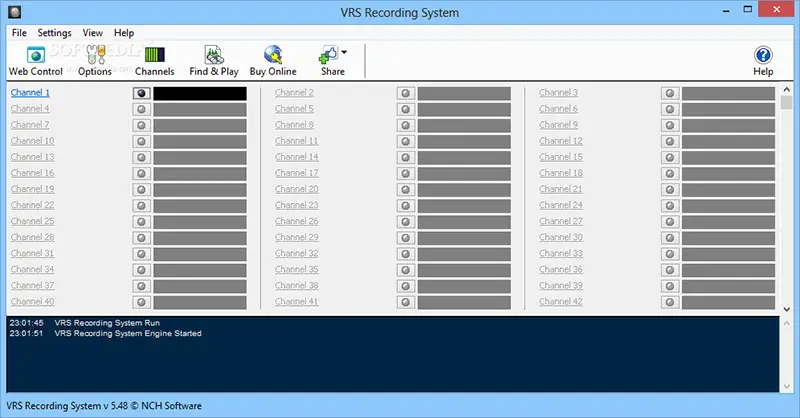Expand the Share dropdown arrow
800x418 pixels.
[344, 52]
